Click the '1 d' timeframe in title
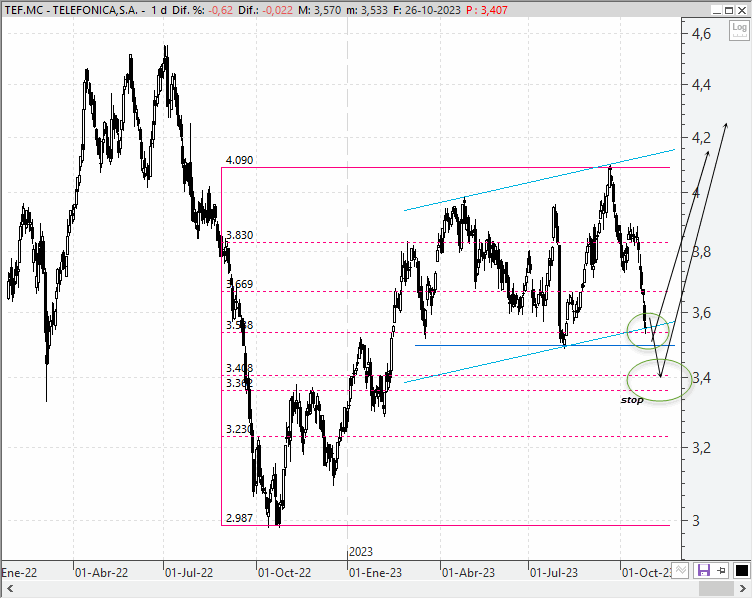 [159, 10]
